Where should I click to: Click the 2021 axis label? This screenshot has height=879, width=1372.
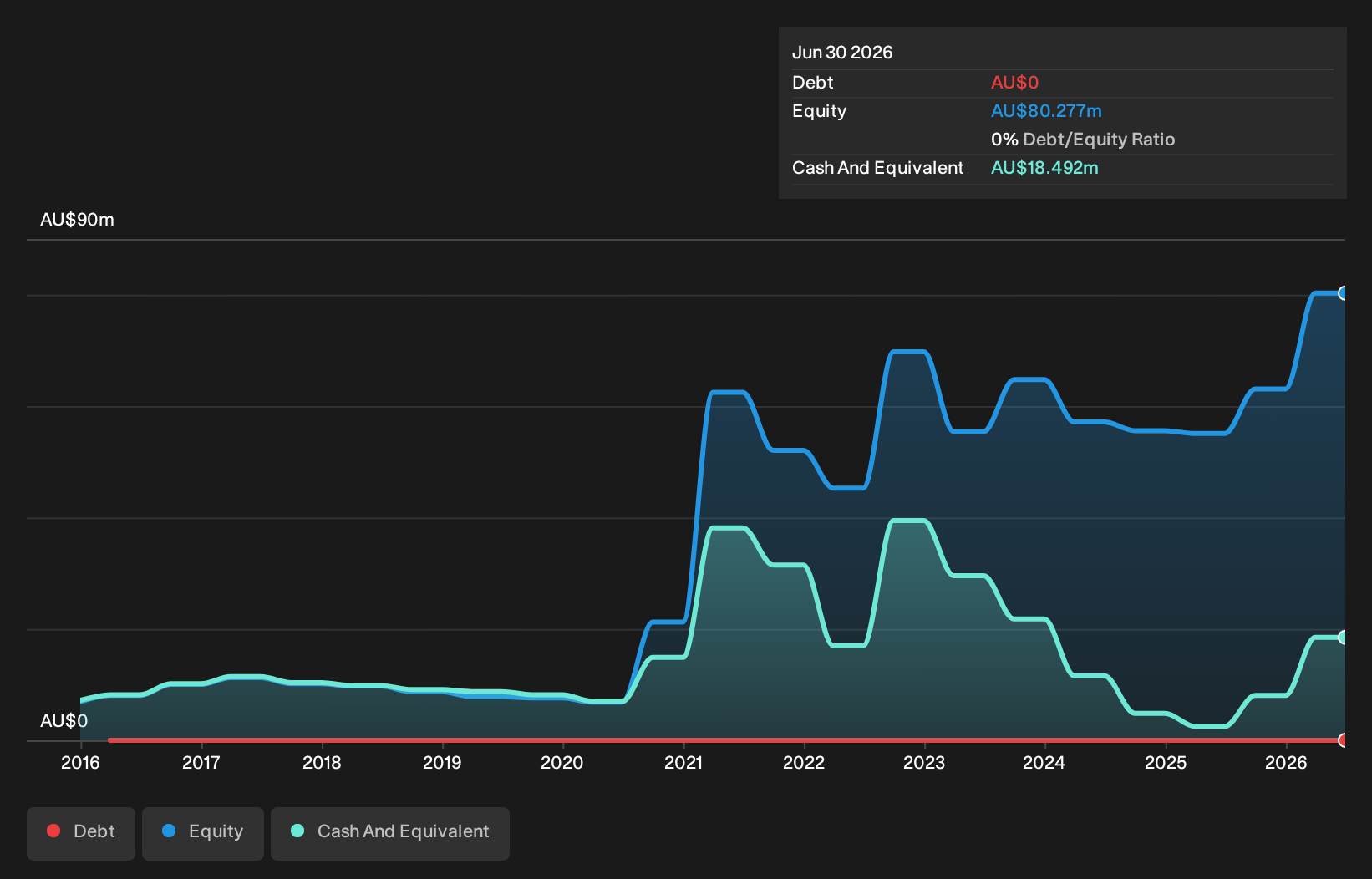[683, 762]
